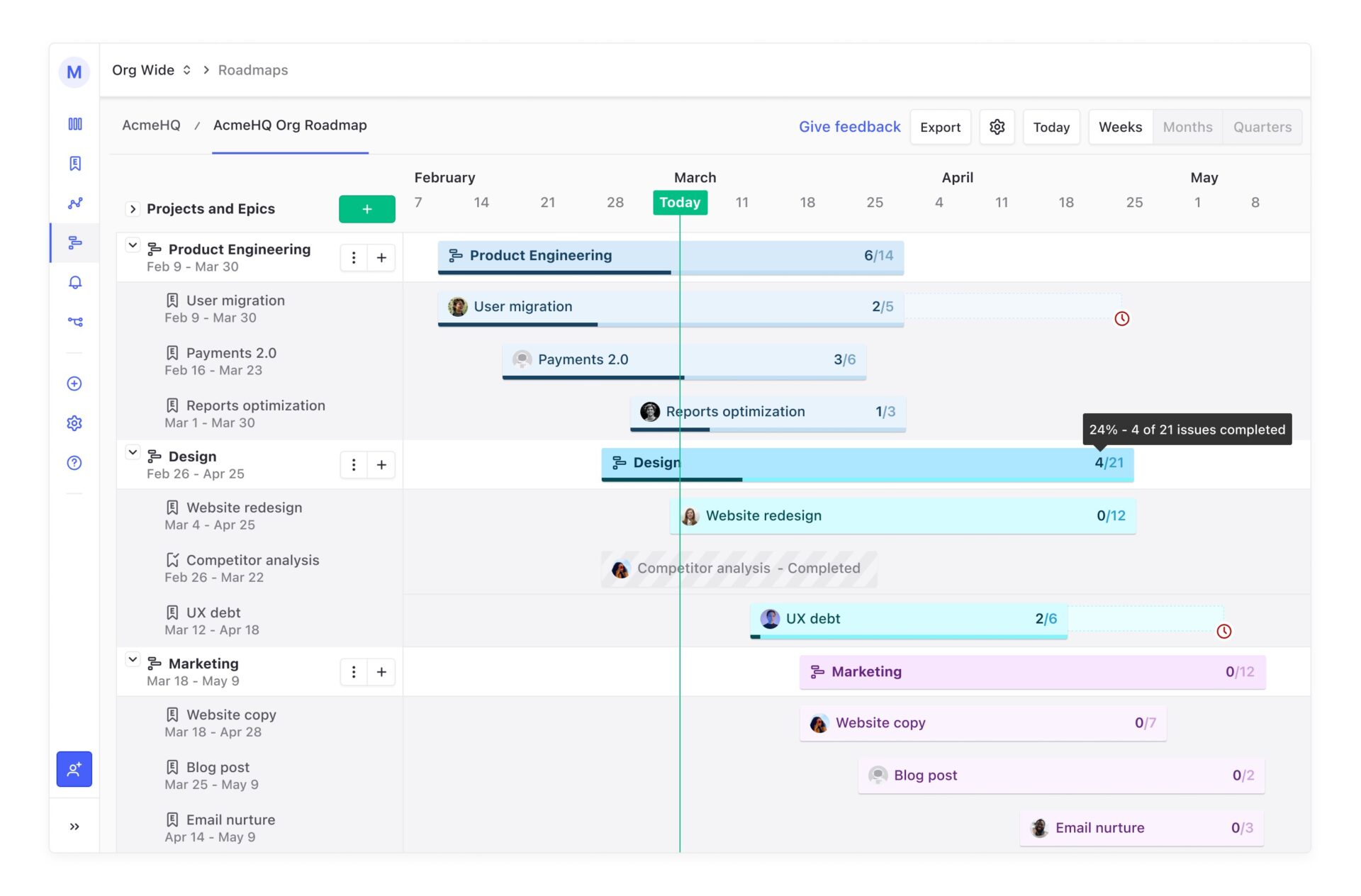
Task: Open the Boards view in the sidebar
Action: pos(74,123)
